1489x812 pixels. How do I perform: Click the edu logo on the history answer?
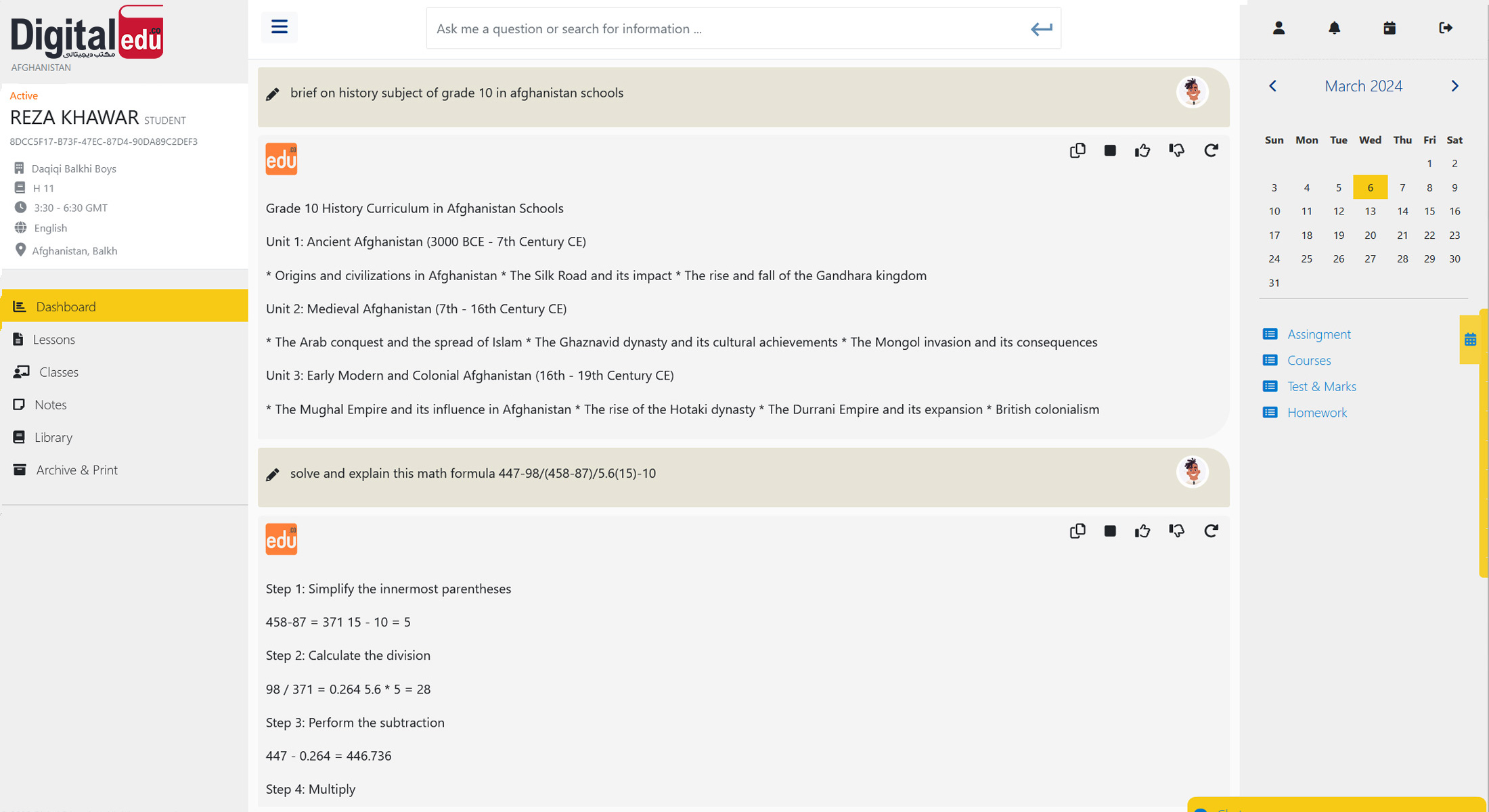click(282, 159)
